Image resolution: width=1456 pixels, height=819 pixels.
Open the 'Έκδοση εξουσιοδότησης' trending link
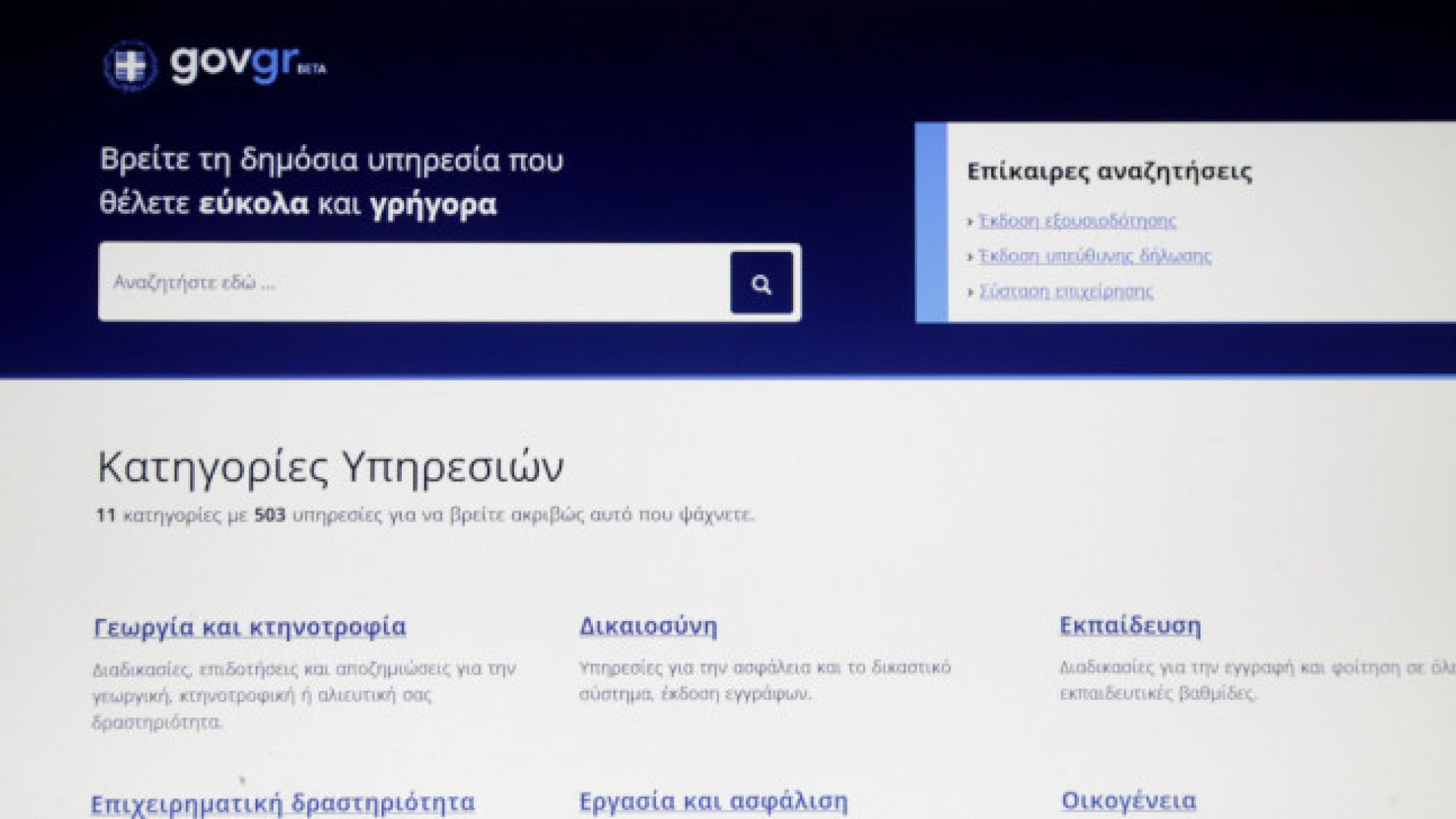[1077, 221]
